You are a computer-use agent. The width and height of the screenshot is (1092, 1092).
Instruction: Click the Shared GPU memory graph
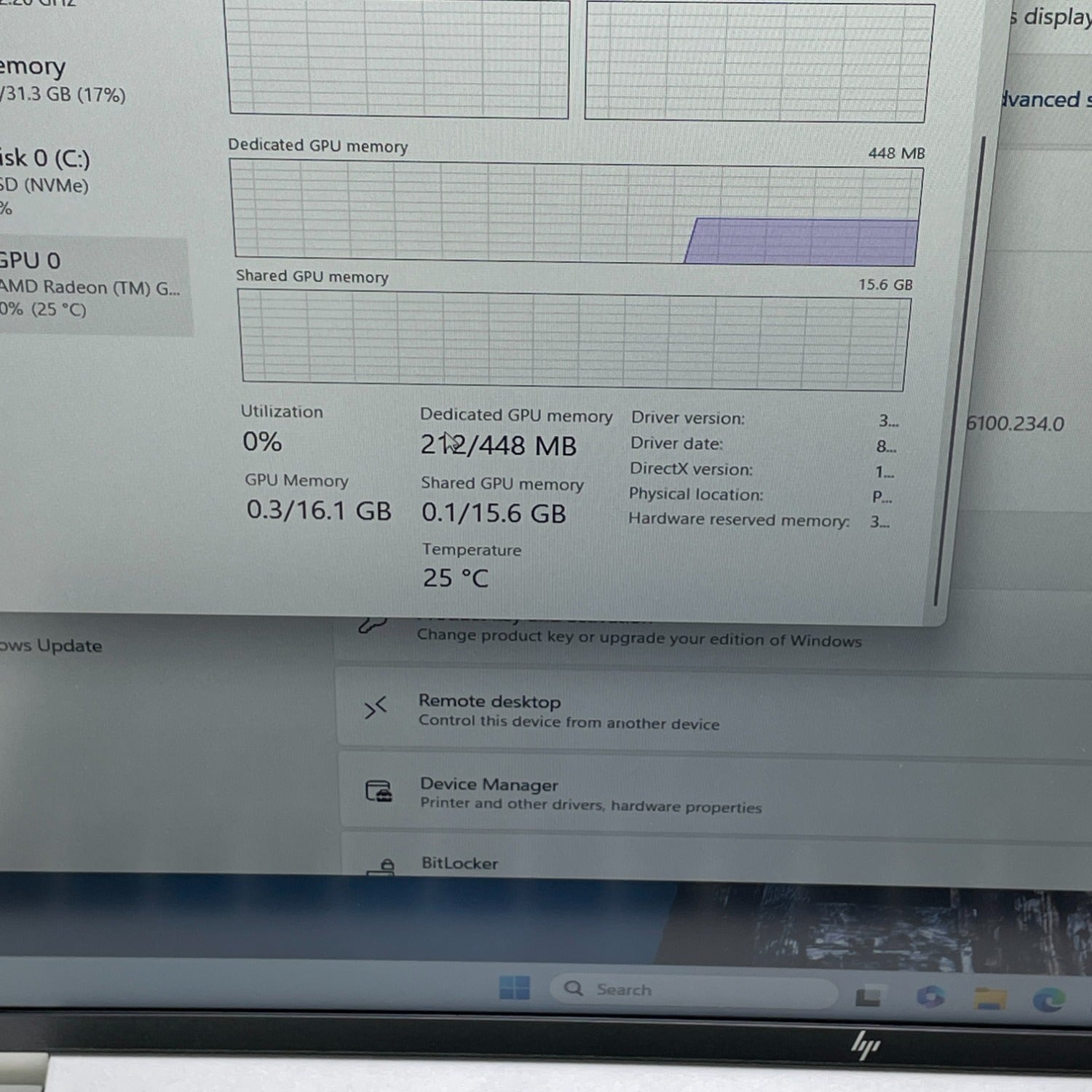pyautogui.click(x=574, y=340)
